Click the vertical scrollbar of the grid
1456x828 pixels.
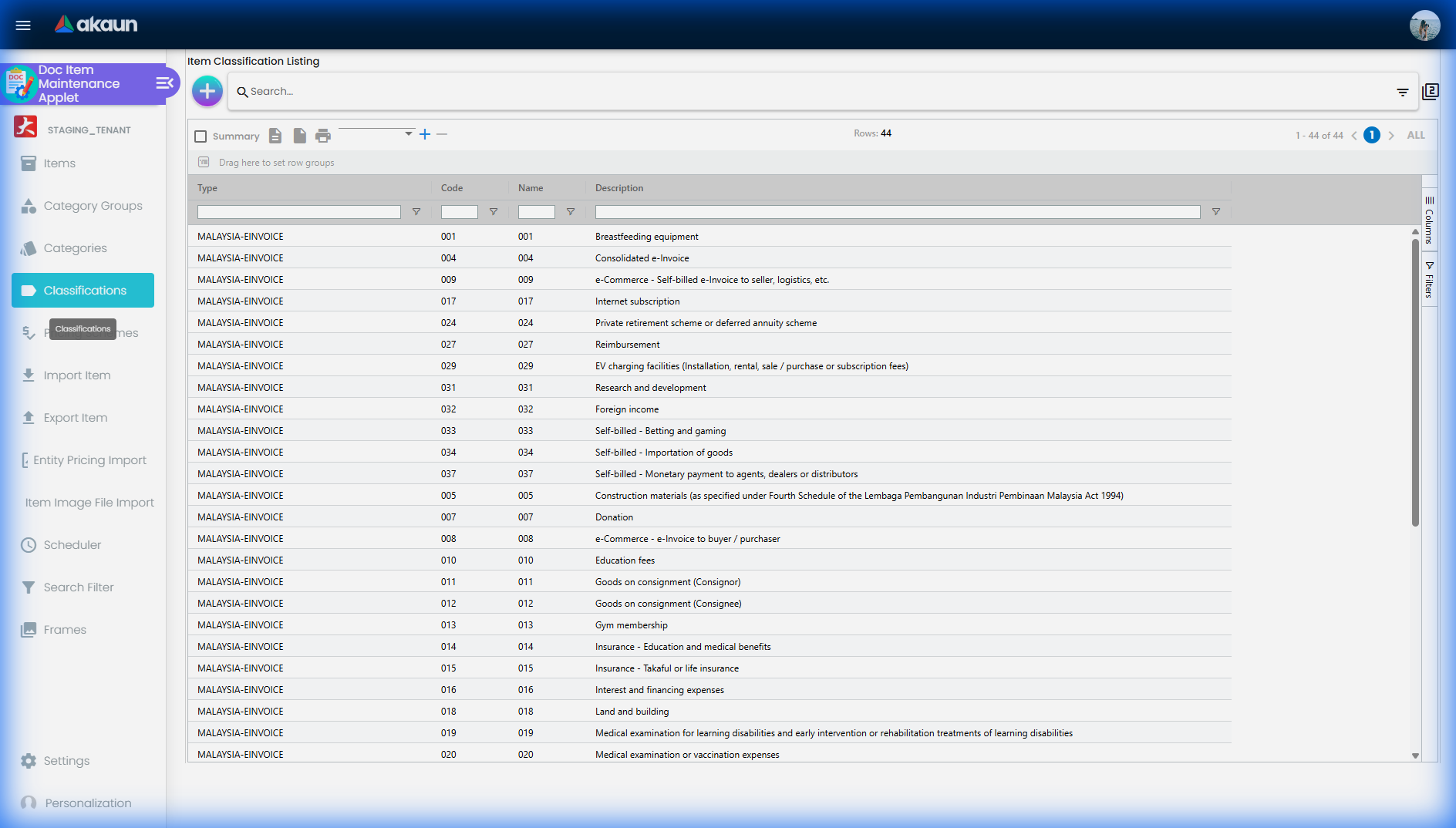click(1415, 385)
